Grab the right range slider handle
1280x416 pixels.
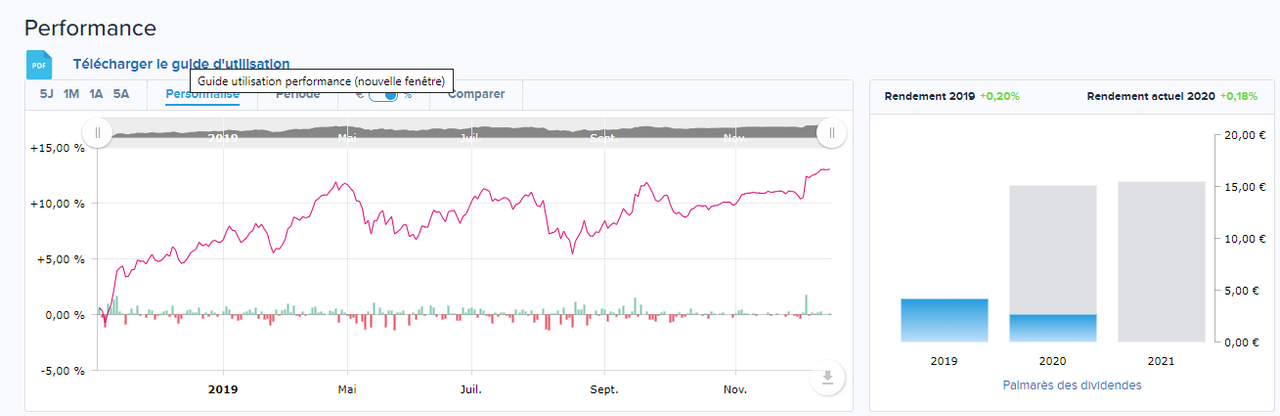pos(832,132)
